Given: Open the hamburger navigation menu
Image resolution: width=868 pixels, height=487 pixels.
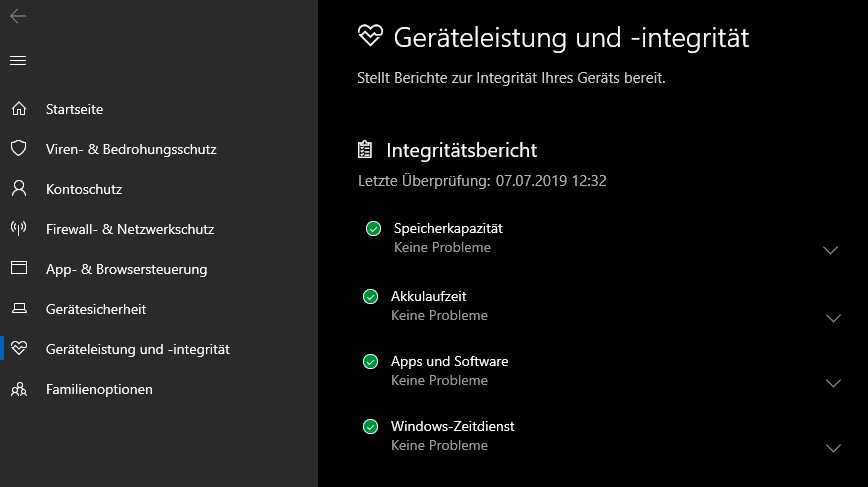Looking at the screenshot, I should 18,60.
